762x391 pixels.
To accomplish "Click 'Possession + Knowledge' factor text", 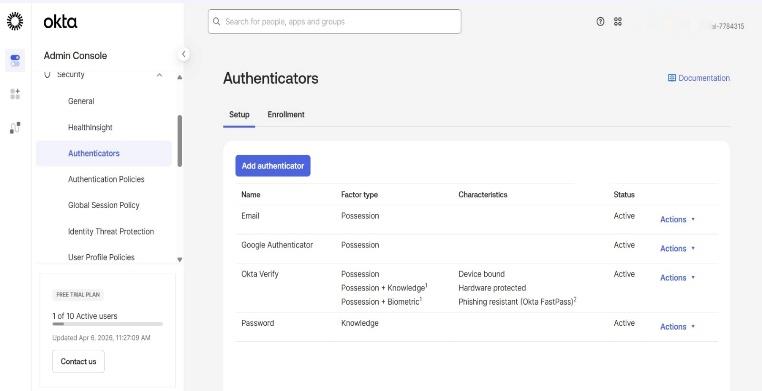I will pyautogui.click(x=383, y=288).
